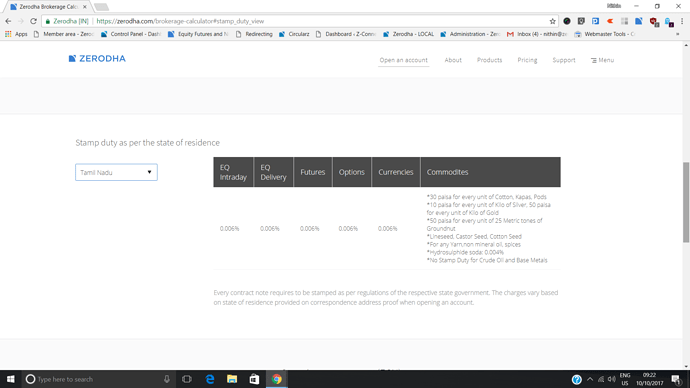690x388 pixels.
Task: Open the network status icon
Action: coord(601,379)
